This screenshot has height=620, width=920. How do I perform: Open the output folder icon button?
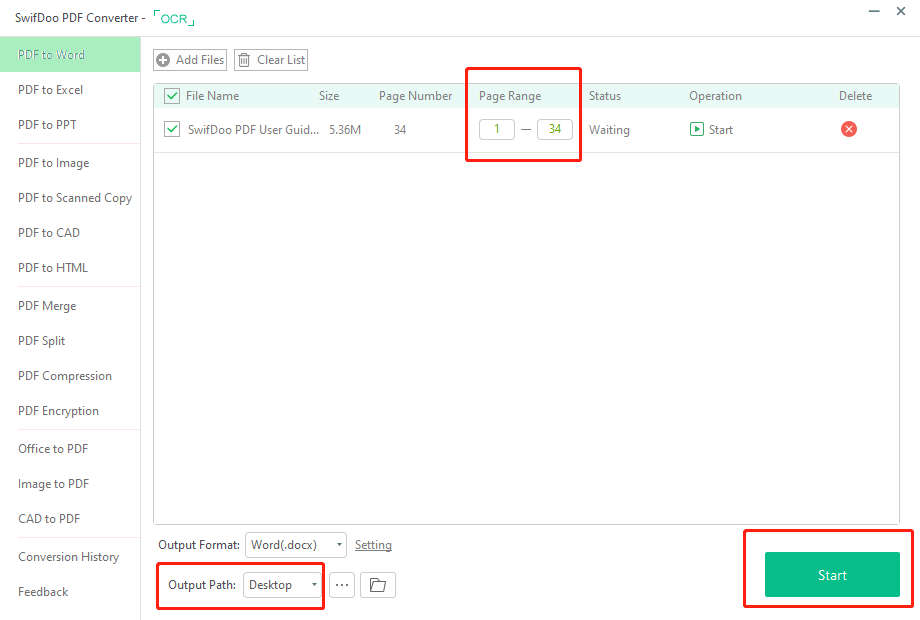tap(378, 585)
